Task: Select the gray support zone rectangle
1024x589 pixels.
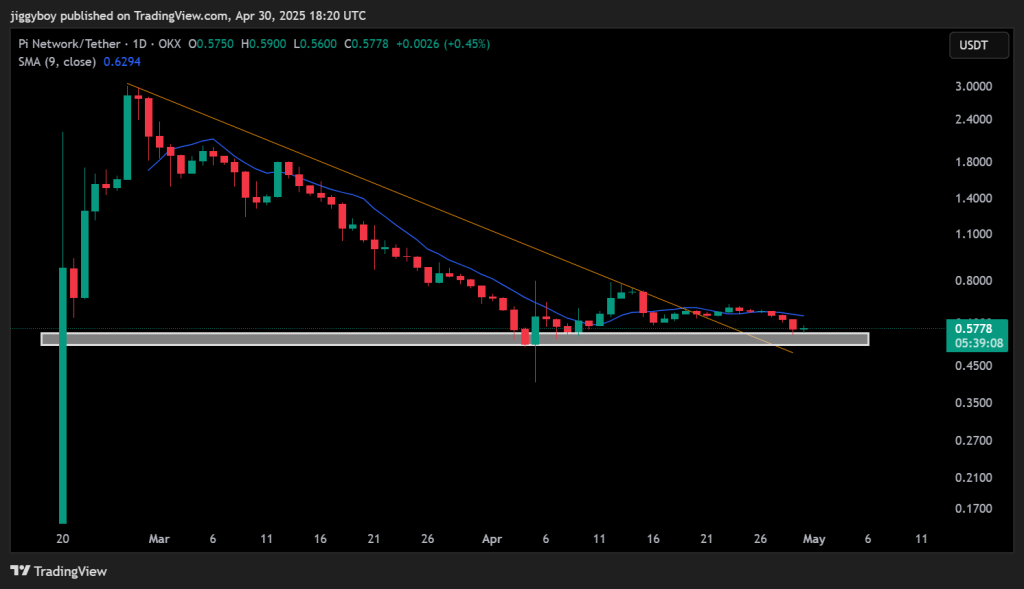Action: coord(455,339)
